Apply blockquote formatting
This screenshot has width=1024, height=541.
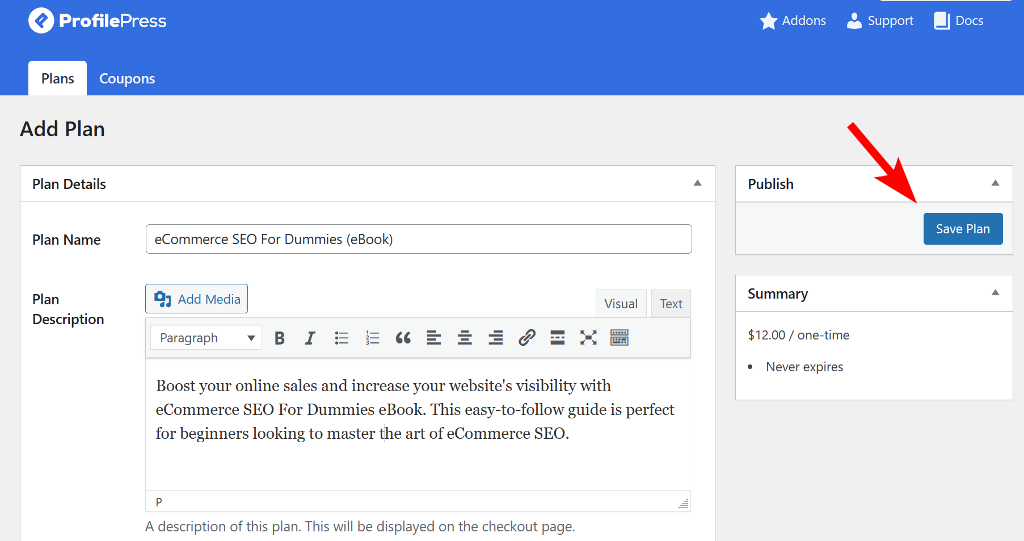point(403,338)
